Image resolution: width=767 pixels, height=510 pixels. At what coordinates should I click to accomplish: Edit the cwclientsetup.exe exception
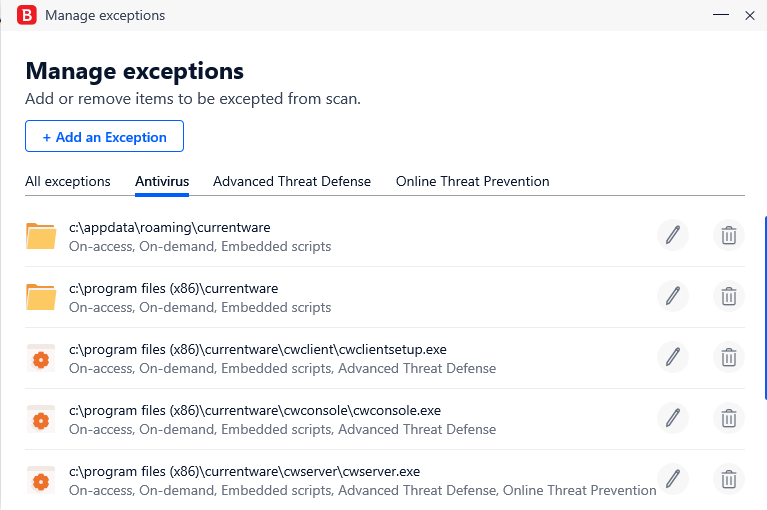[673, 357]
